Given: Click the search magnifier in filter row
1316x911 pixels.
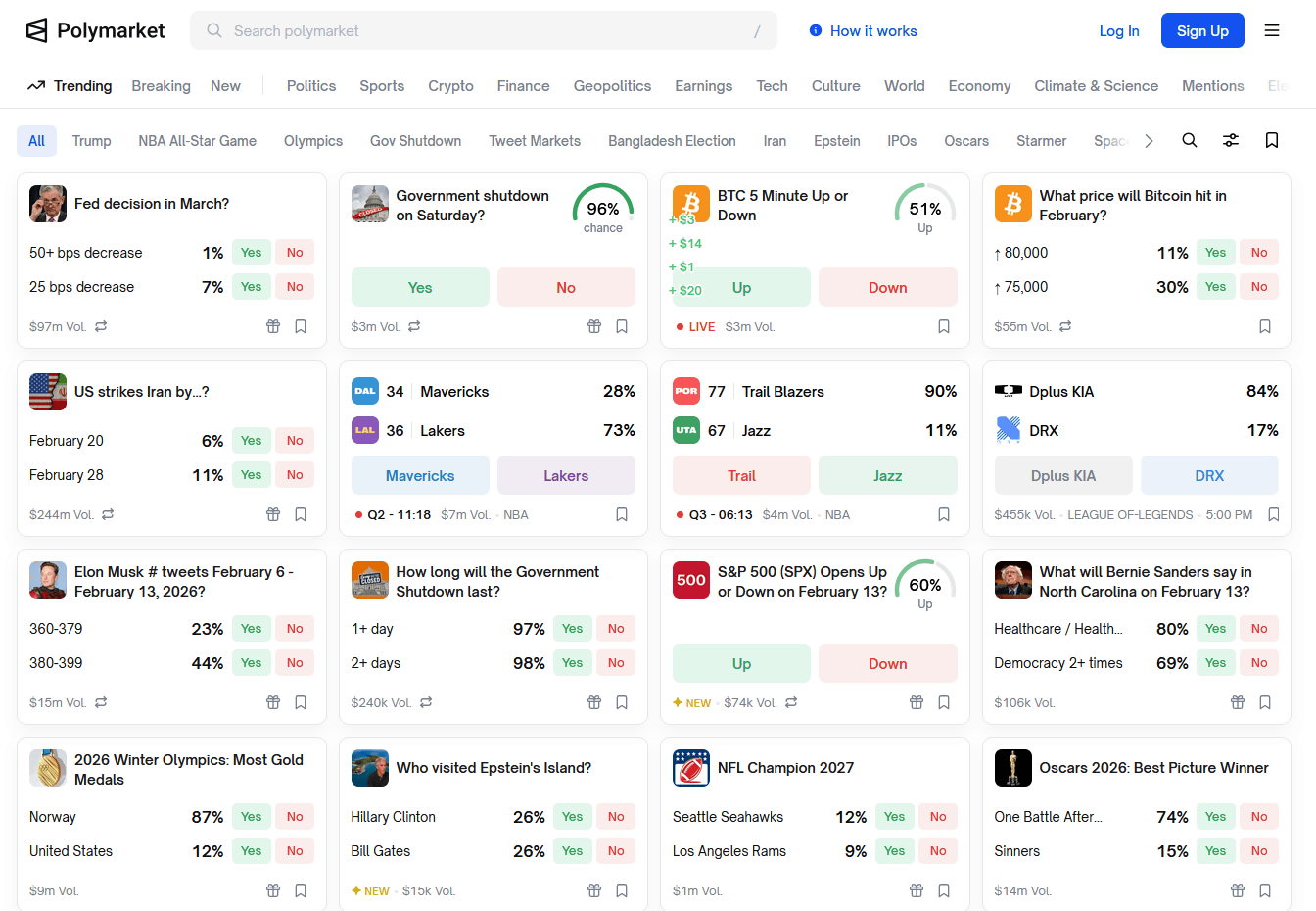Looking at the screenshot, I should (x=1189, y=141).
